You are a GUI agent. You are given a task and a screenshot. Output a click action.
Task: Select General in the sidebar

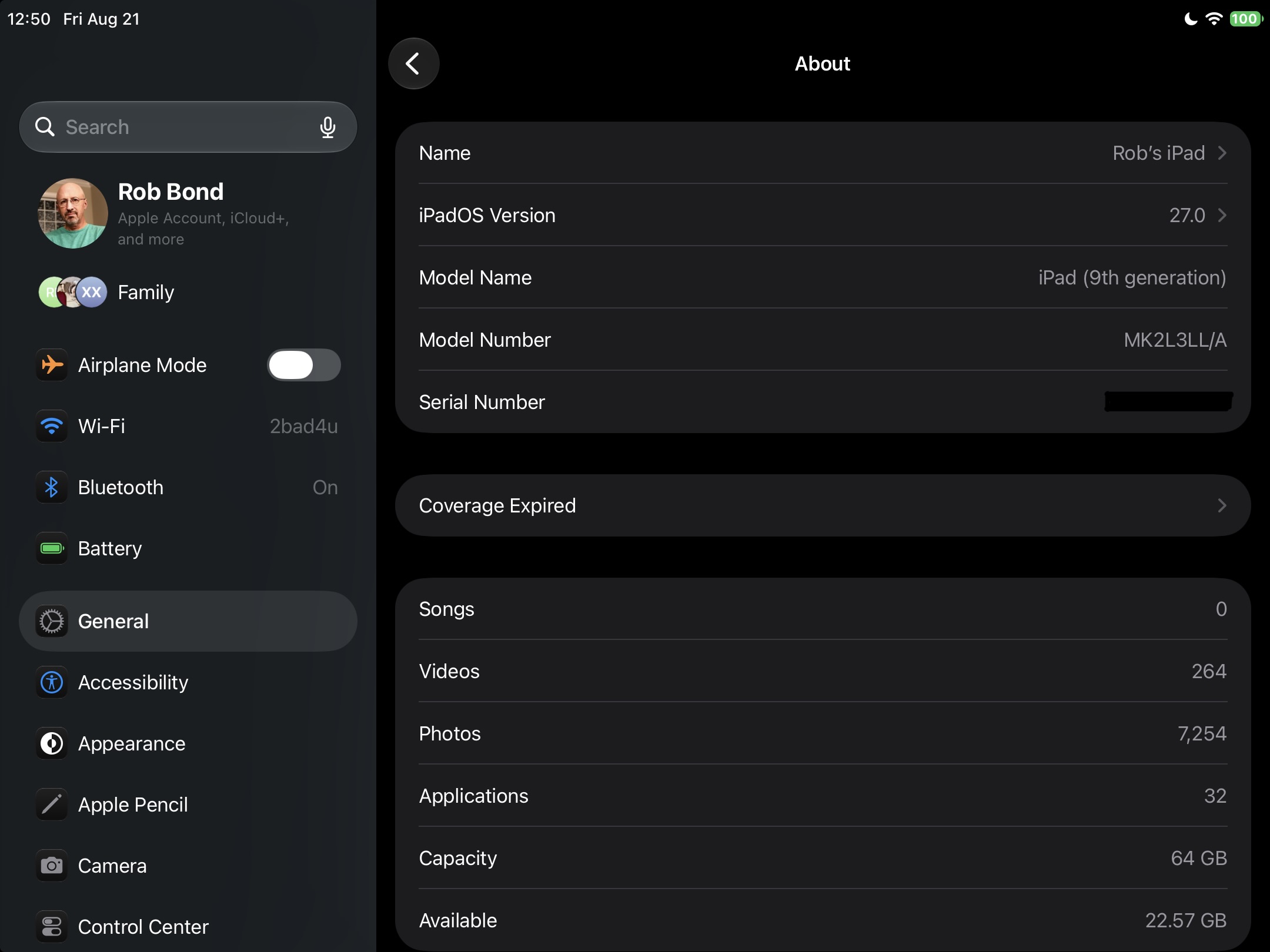tap(188, 621)
